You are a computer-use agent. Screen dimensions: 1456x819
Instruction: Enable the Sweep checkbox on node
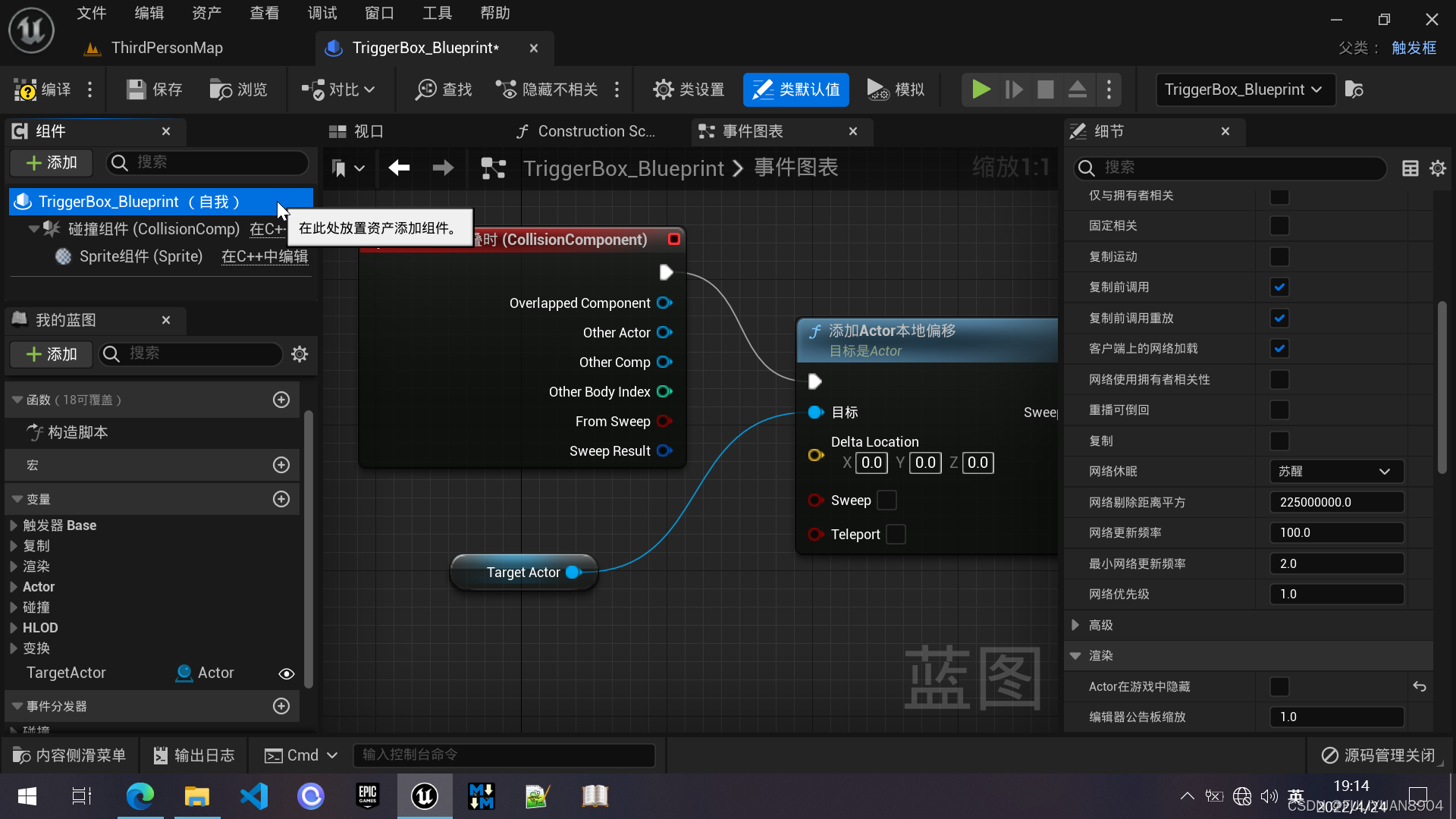pyautogui.click(x=886, y=500)
